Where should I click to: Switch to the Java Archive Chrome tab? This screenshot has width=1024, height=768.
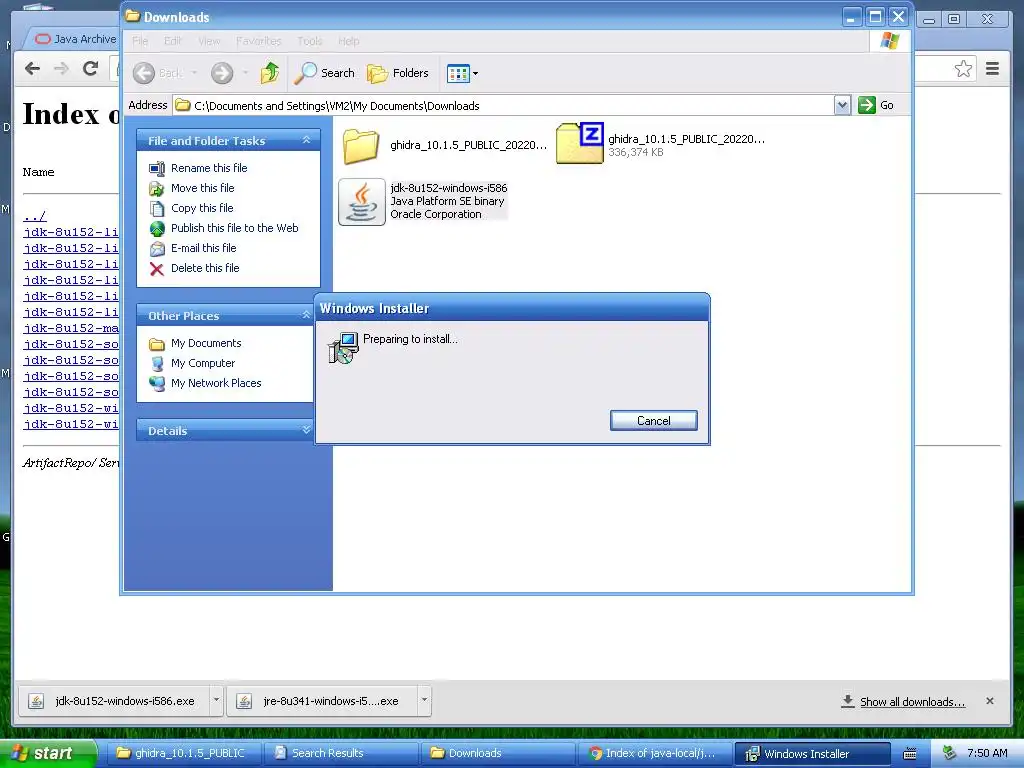pos(75,39)
